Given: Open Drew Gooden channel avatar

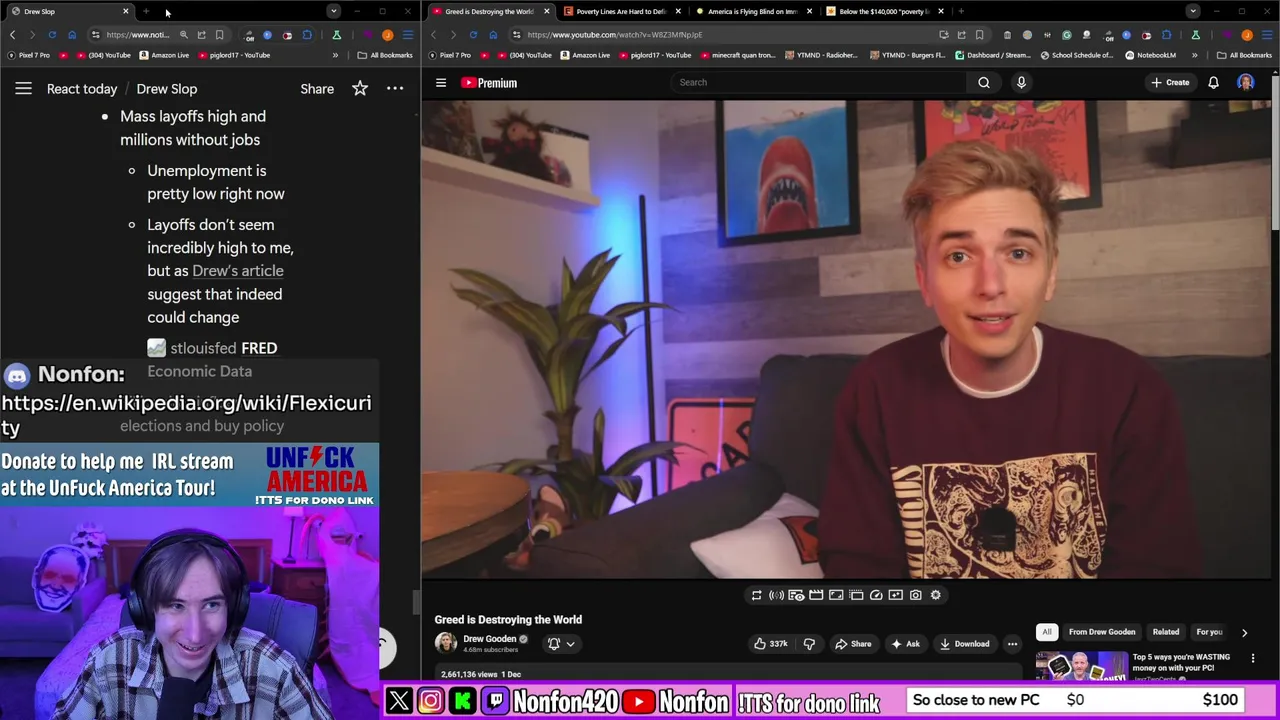Looking at the screenshot, I should (x=446, y=643).
